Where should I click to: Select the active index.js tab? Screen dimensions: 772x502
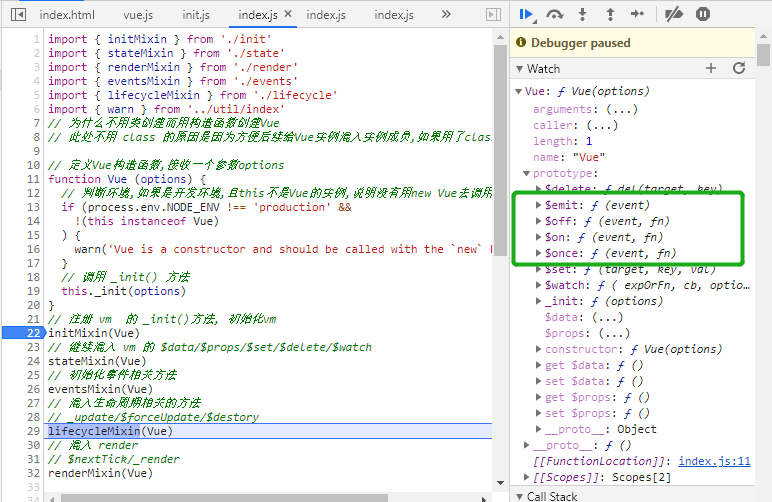coord(258,15)
